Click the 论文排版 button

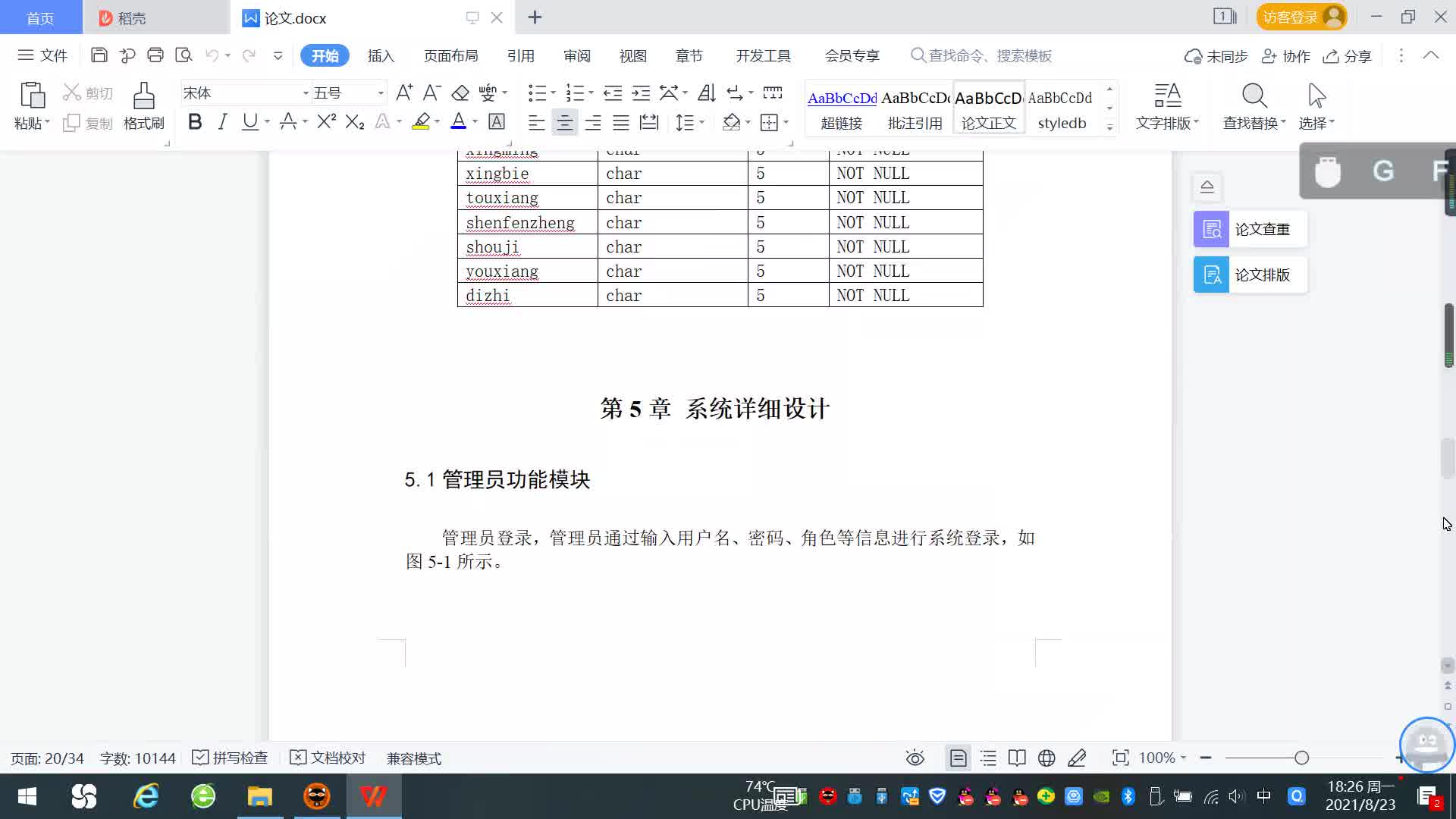coord(1249,275)
